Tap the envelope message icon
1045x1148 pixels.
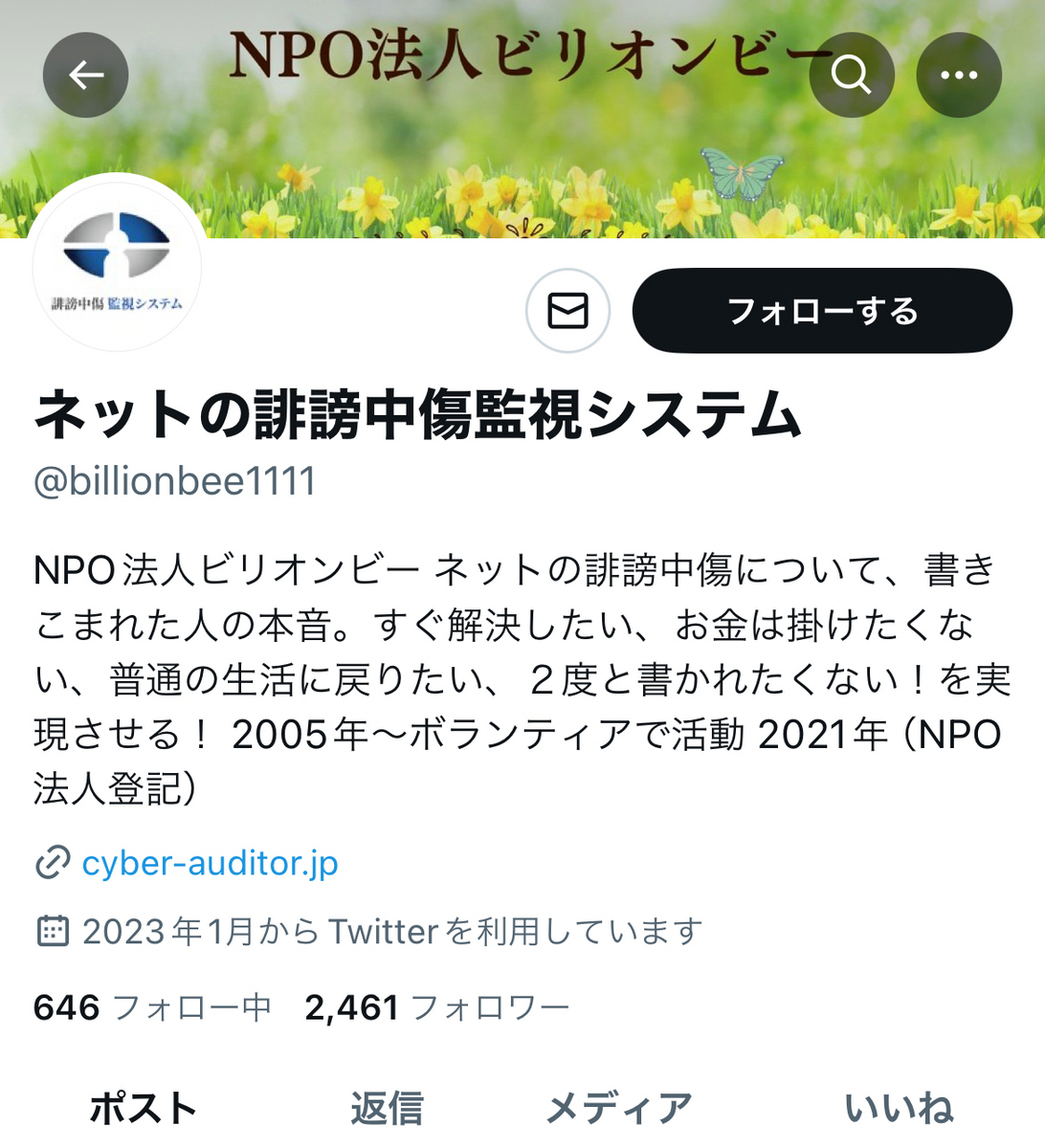point(567,311)
